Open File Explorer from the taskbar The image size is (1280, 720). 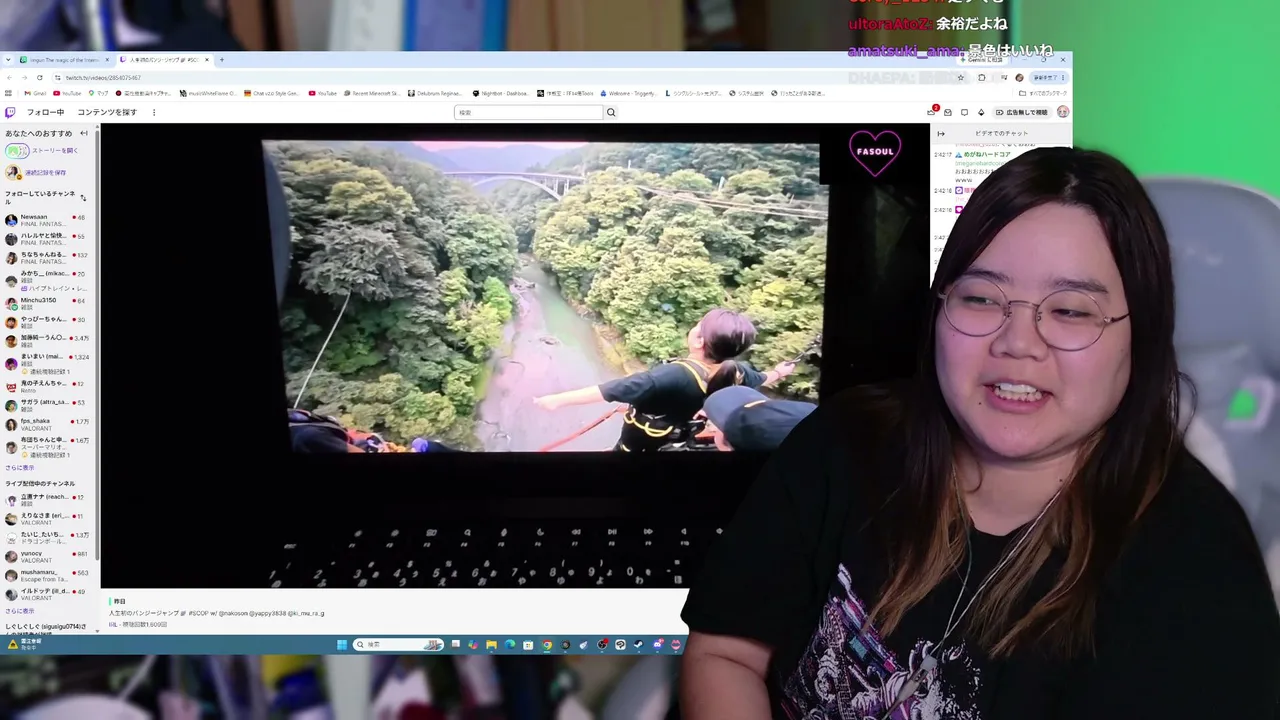coord(491,645)
